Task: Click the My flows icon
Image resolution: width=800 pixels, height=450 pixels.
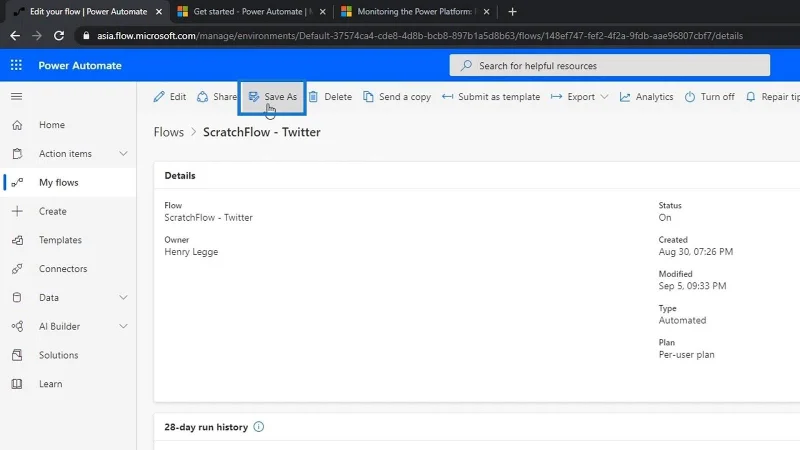Action: click(17, 182)
